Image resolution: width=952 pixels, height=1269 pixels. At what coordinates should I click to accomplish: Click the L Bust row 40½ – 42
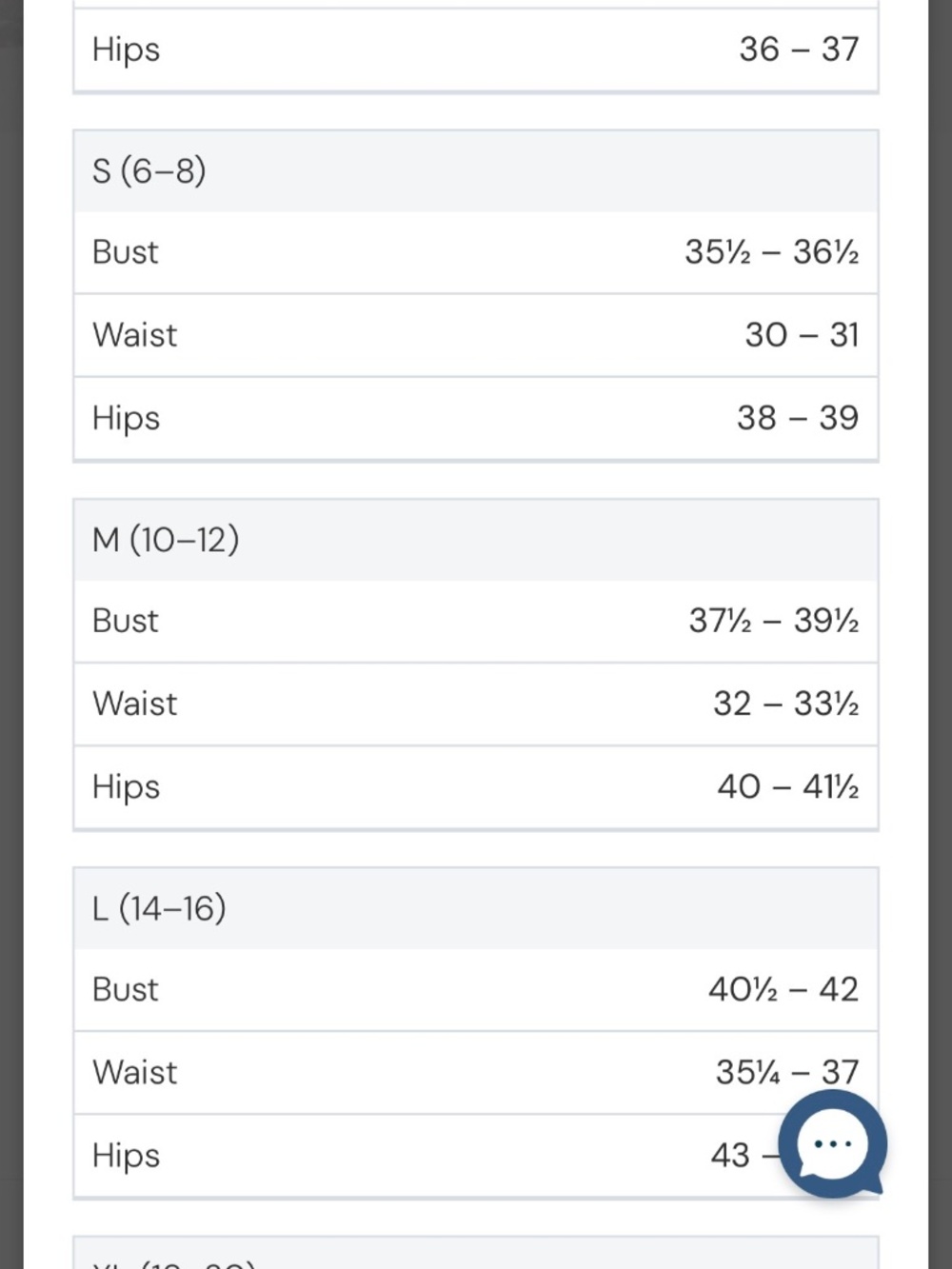coord(476,989)
